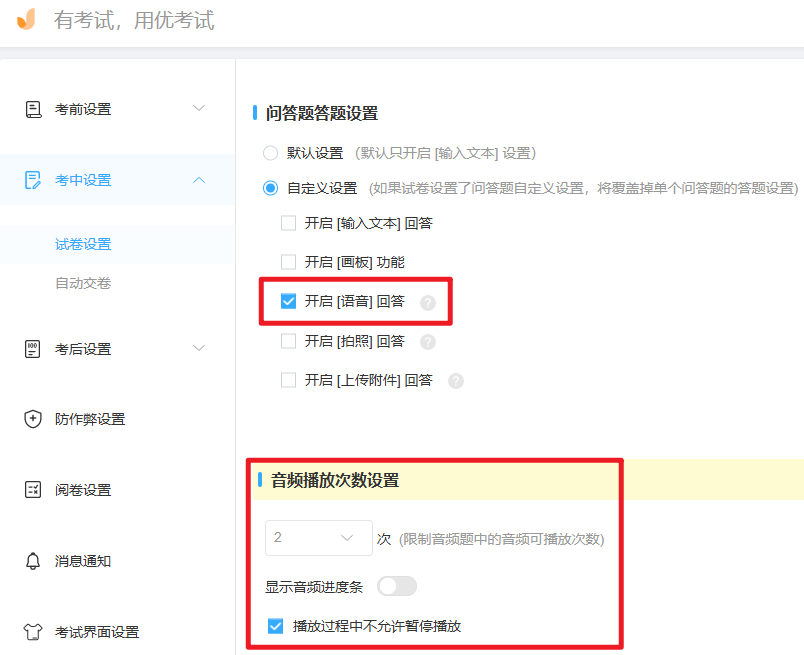Collapse the 考中设置 section chevron
This screenshot has width=804, height=655.
tap(199, 180)
